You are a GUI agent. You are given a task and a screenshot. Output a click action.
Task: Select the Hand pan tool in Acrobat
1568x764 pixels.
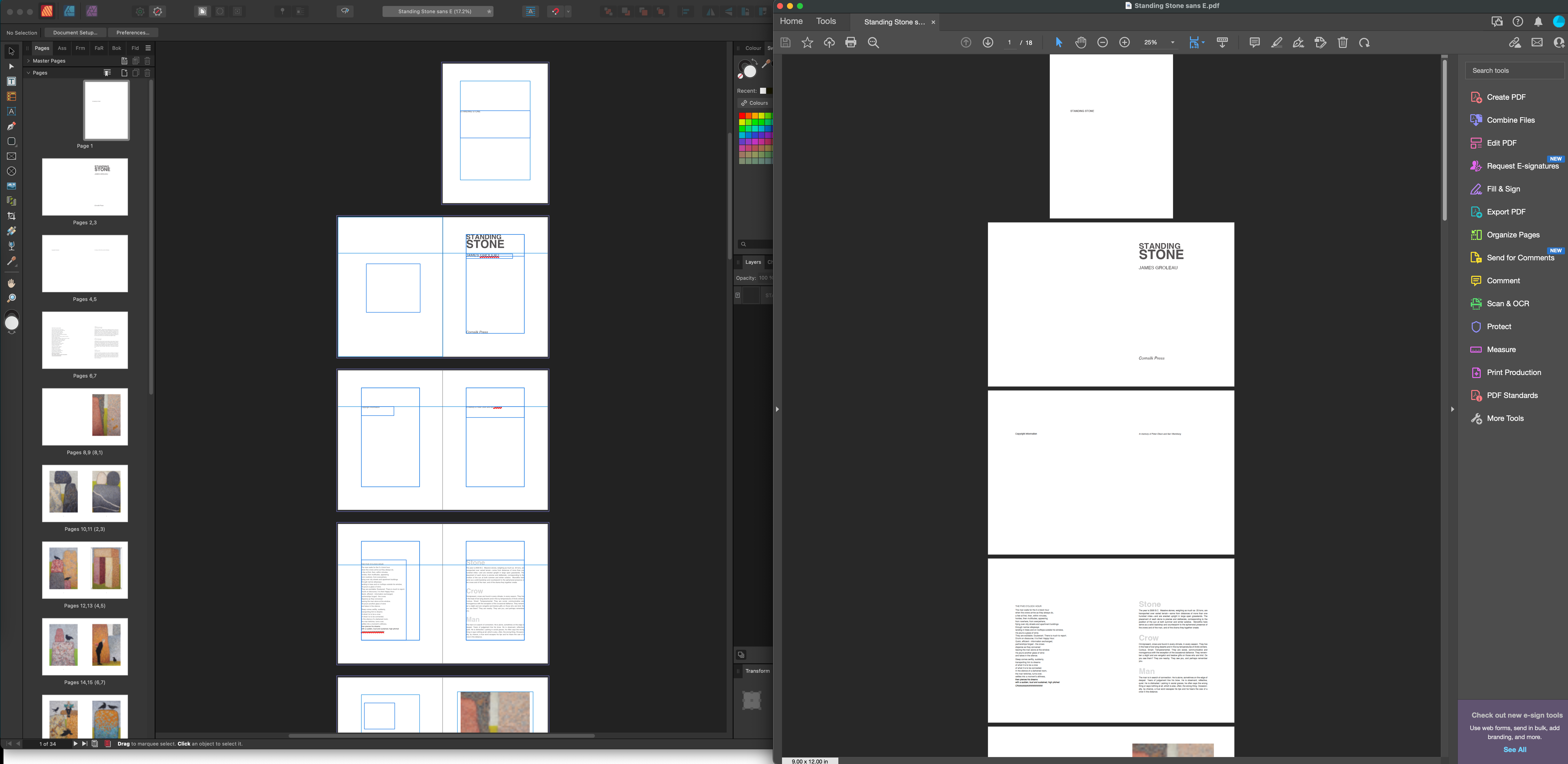coord(1080,43)
